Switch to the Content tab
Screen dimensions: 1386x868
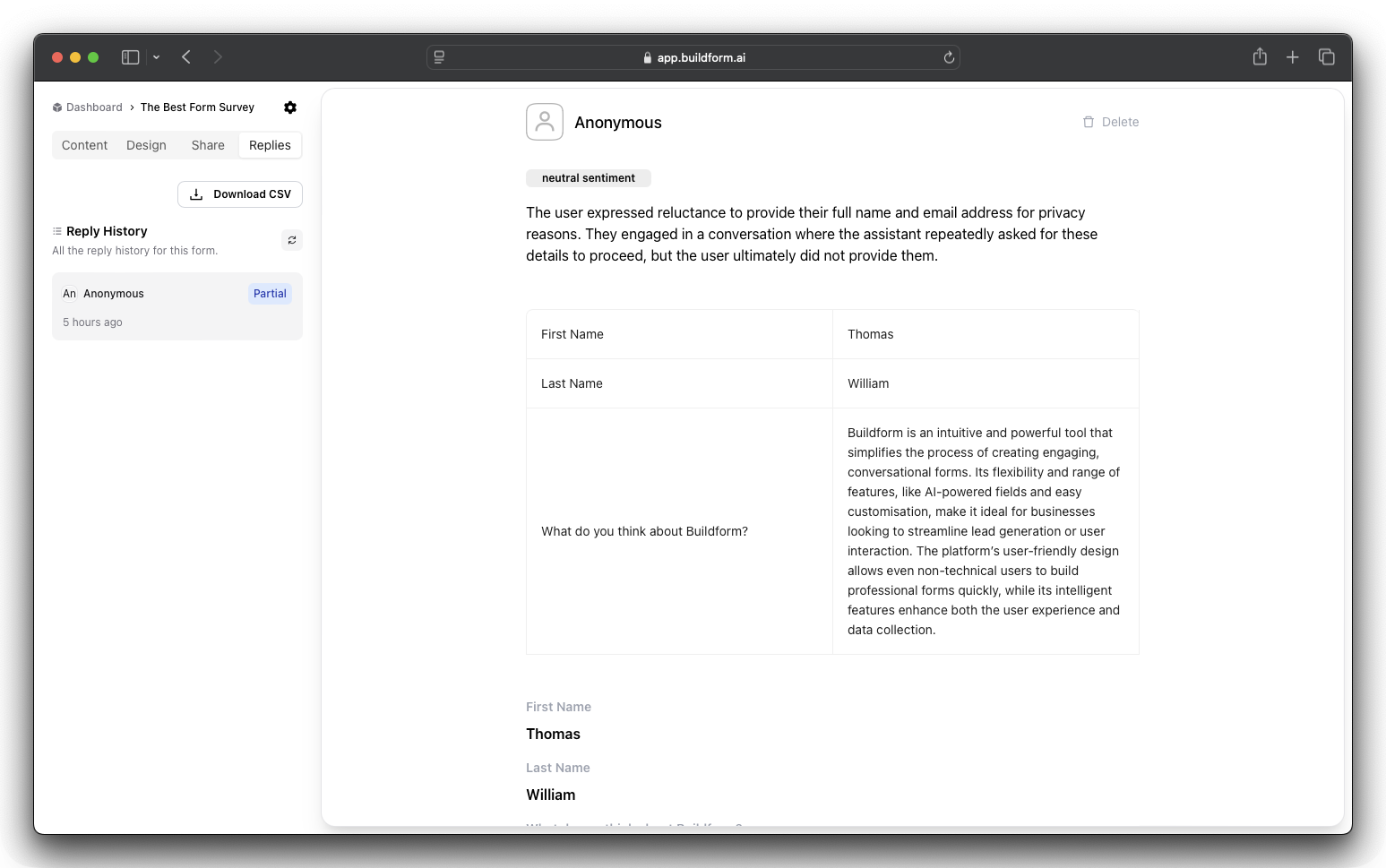point(84,145)
